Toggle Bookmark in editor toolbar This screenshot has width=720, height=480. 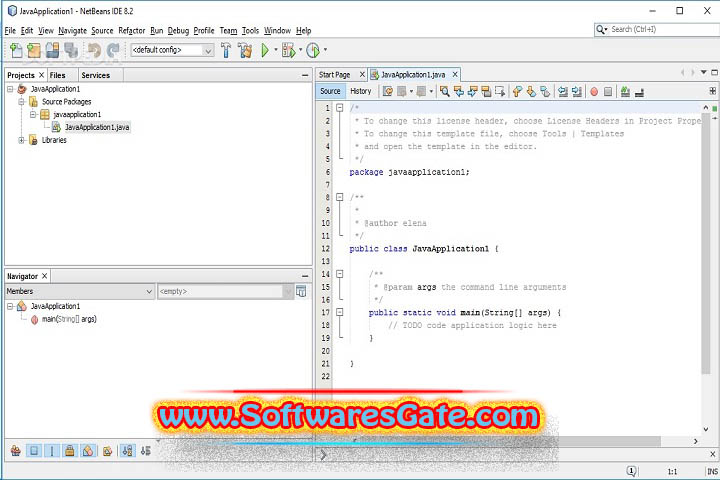[x=545, y=91]
